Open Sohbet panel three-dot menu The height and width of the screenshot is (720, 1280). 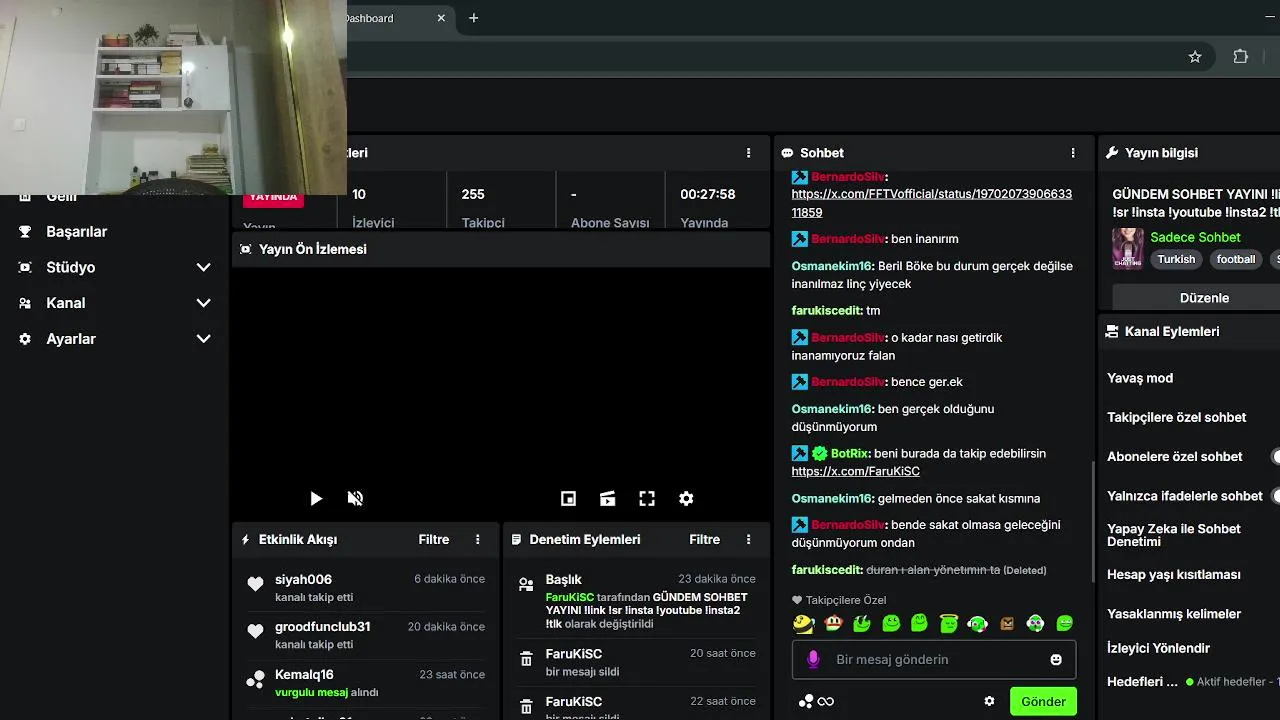click(x=1073, y=153)
